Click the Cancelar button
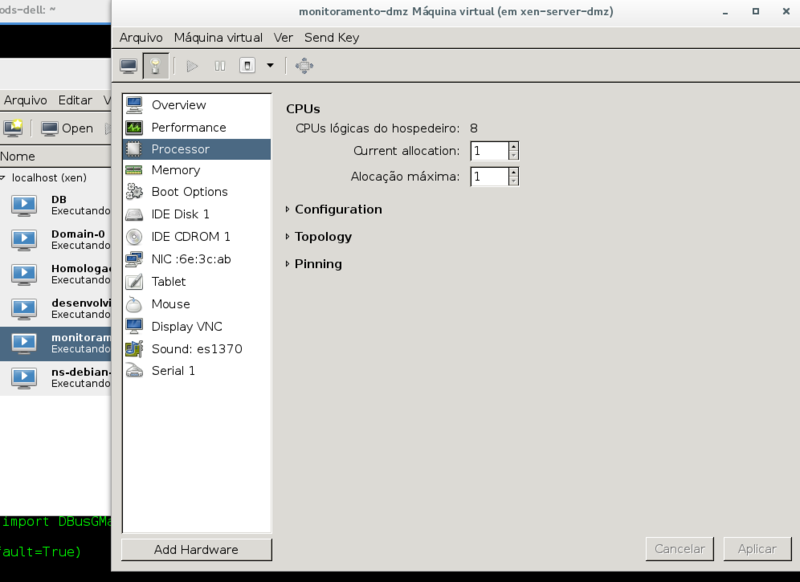The image size is (800, 582). coord(680,549)
